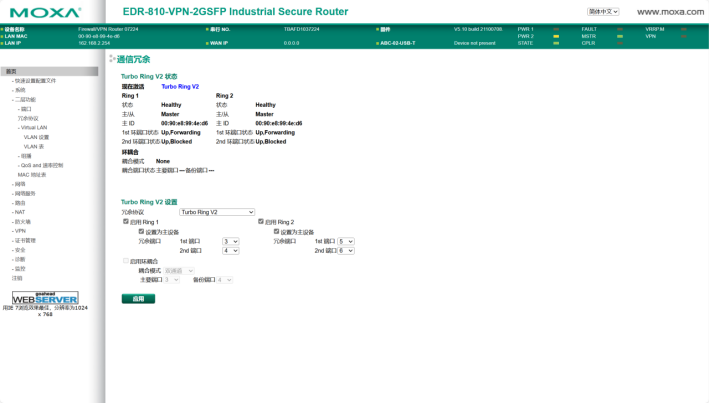
Task: Click the EDR-810-VPN-2GSFP router title
Action: [236, 12]
